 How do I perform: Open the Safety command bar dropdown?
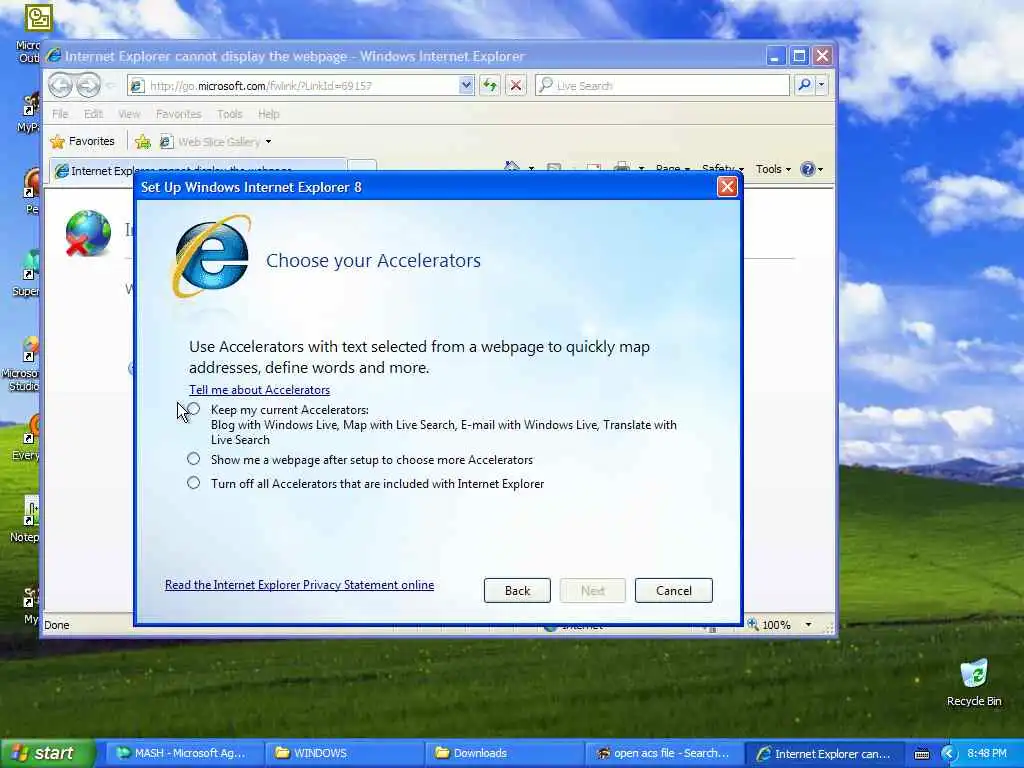[x=722, y=169]
